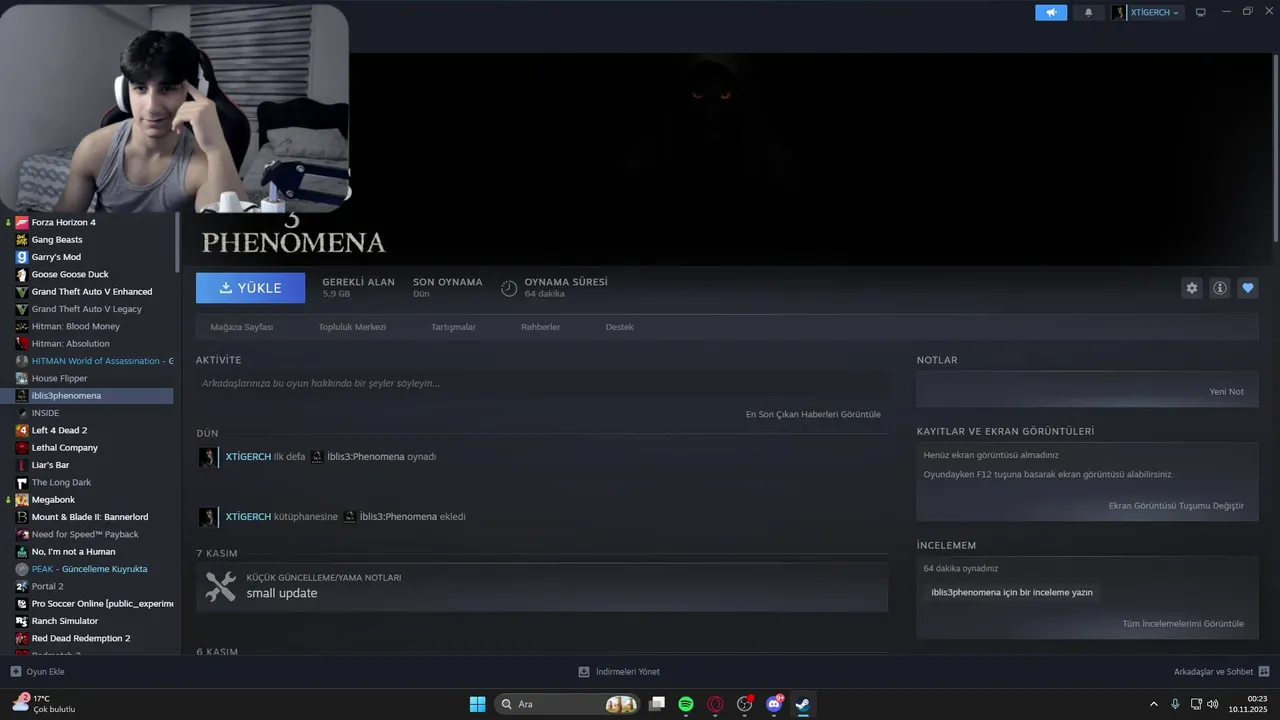Click the YÜKLE install button
This screenshot has width=1280, height=720.
pos(251,288)
